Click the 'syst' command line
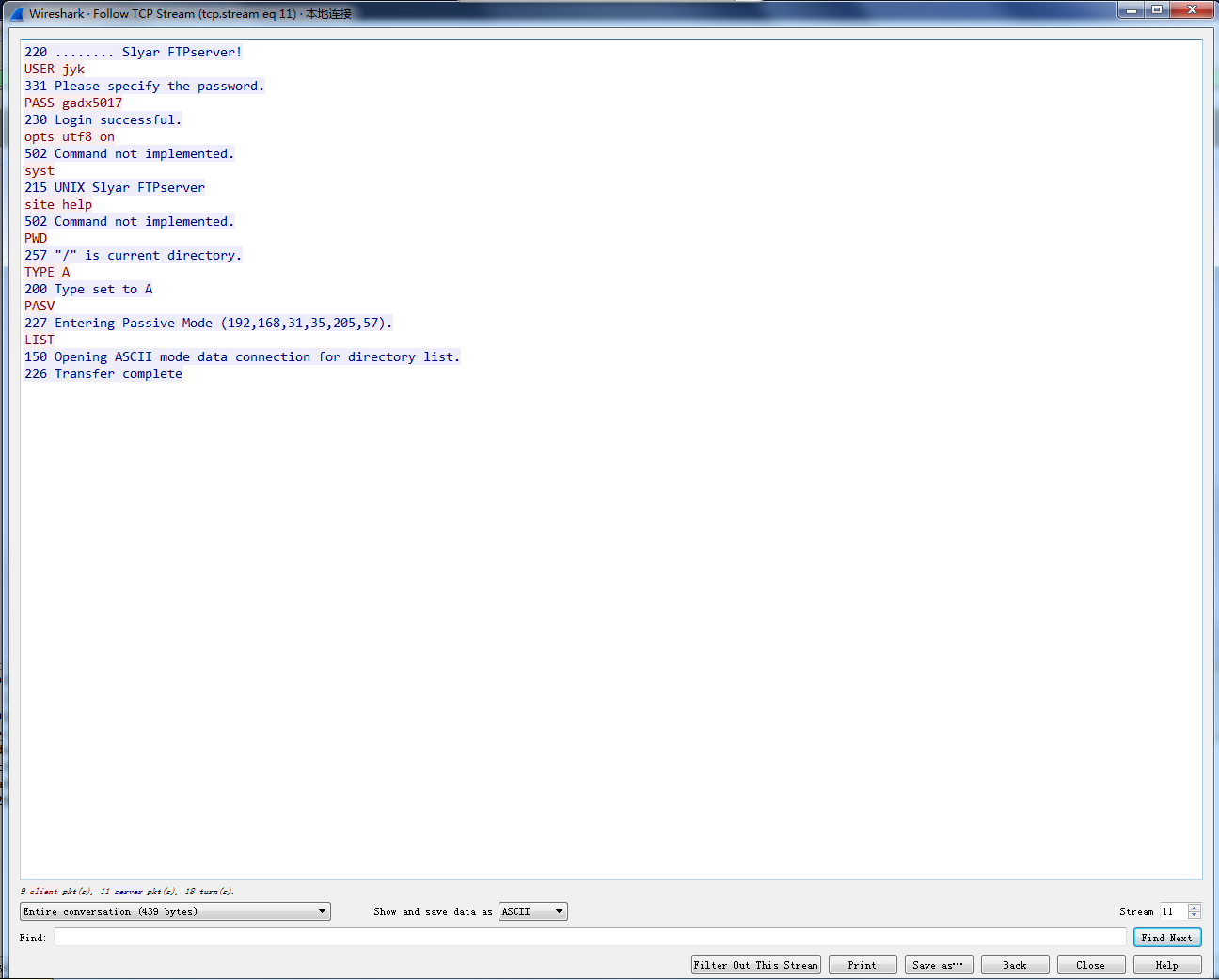 pyautogui.click(x=40, y=170)
